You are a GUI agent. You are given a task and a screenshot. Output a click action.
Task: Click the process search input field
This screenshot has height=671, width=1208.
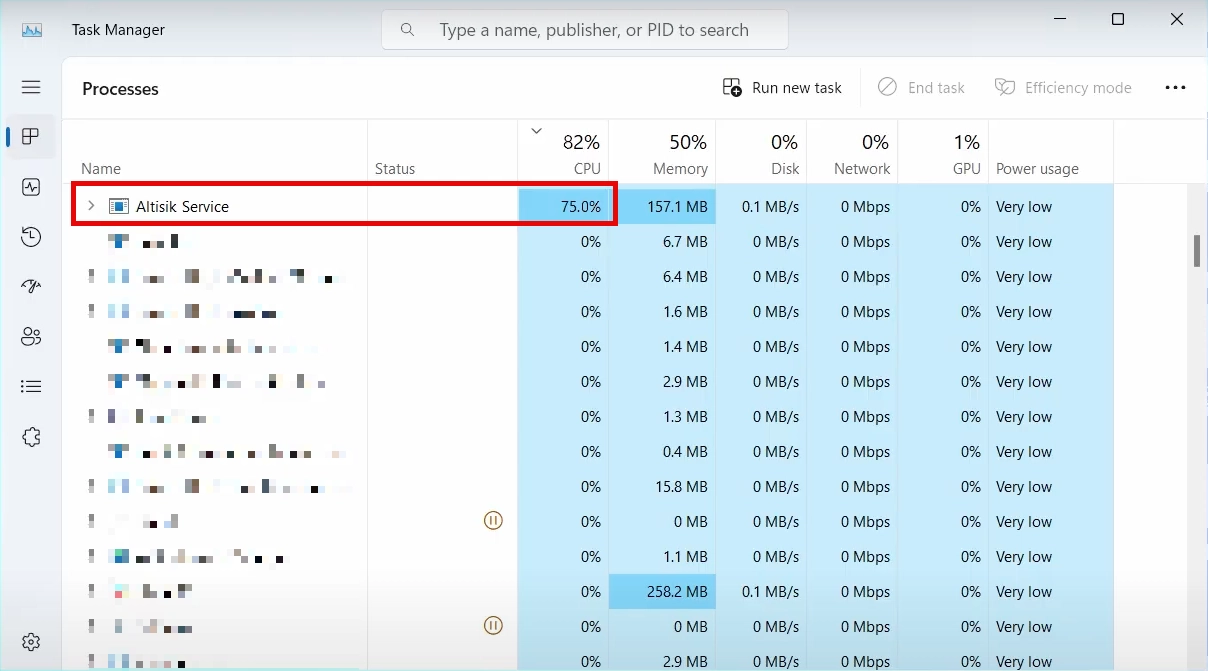point(585,29)
